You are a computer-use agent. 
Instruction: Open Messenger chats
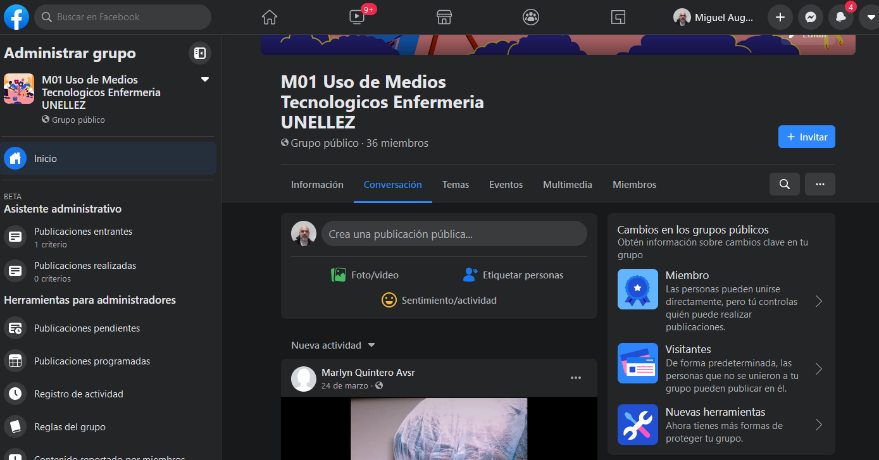(810, 17)
